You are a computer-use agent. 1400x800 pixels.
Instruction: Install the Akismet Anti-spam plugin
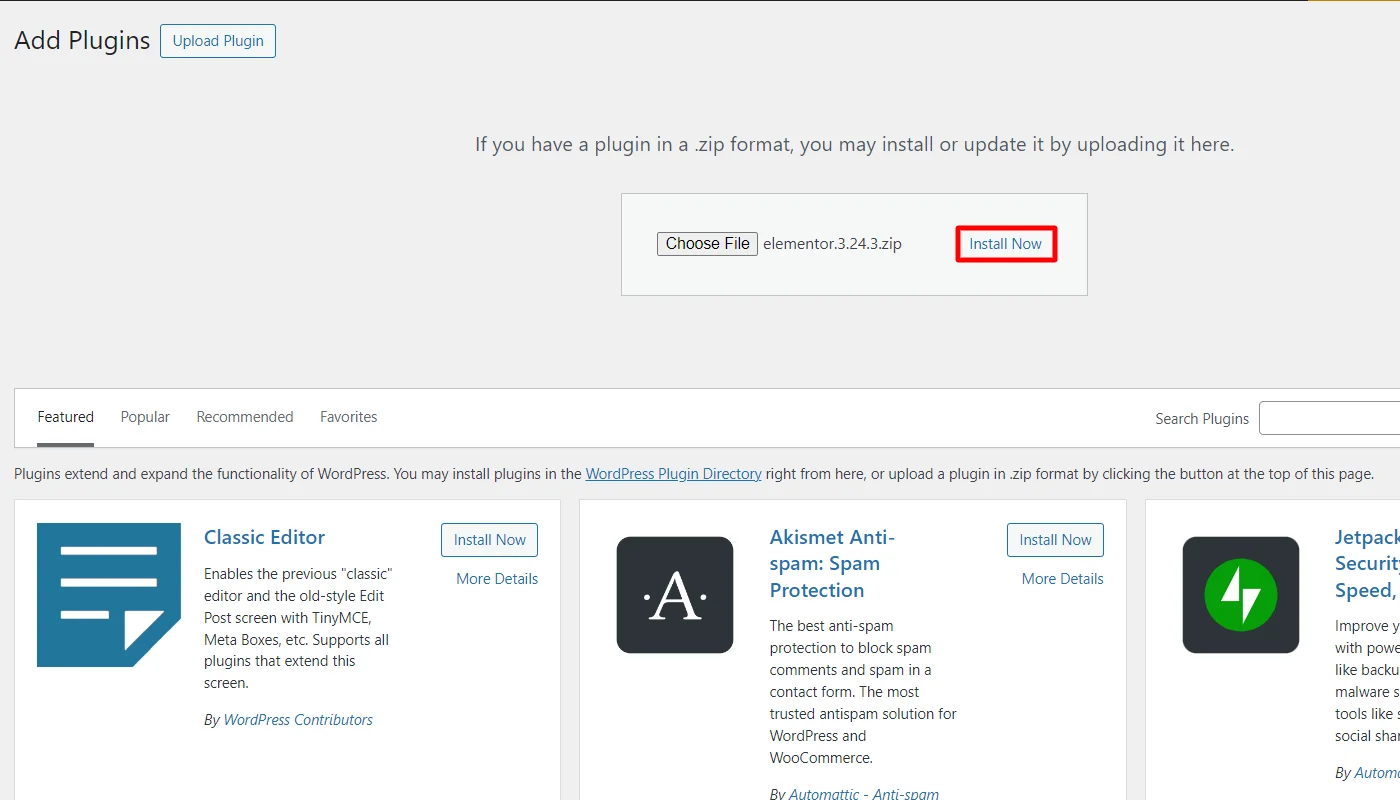tap(1055, 539)
